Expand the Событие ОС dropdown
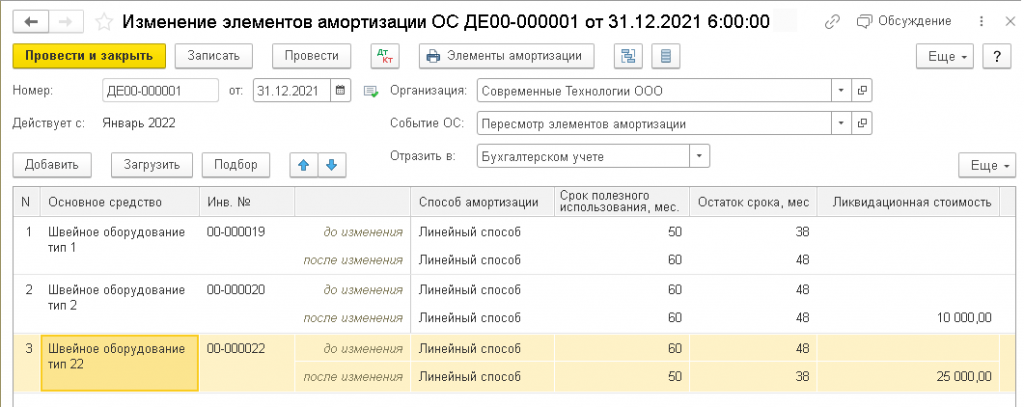The height and width of the screenshot is (407, 1024). point(841,124)
